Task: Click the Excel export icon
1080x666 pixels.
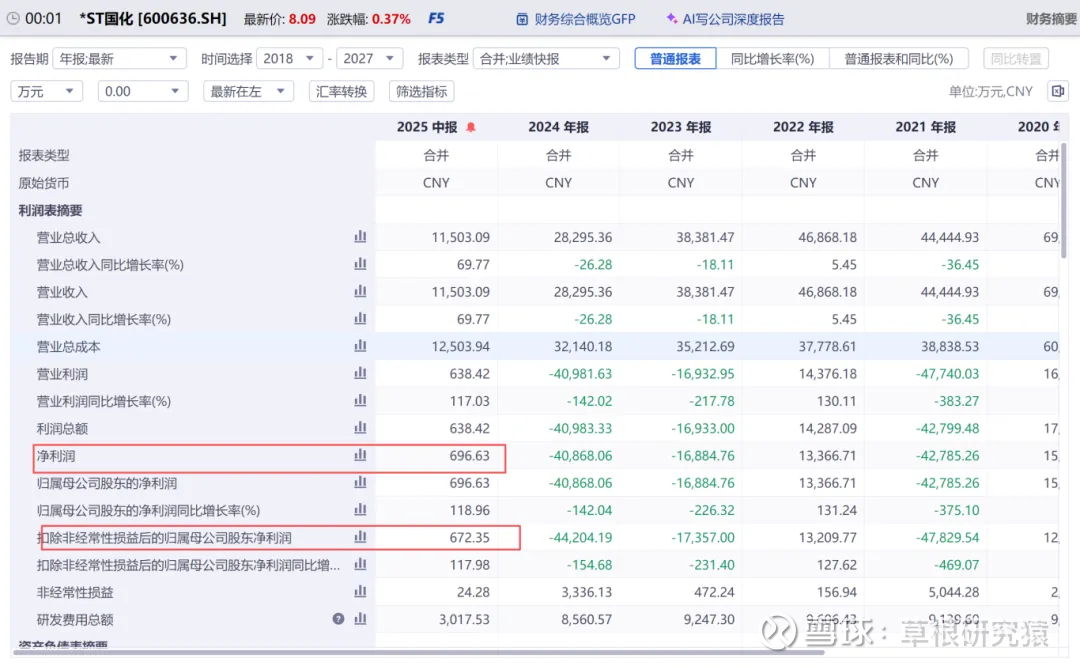Action: (x=1056, y=91)
